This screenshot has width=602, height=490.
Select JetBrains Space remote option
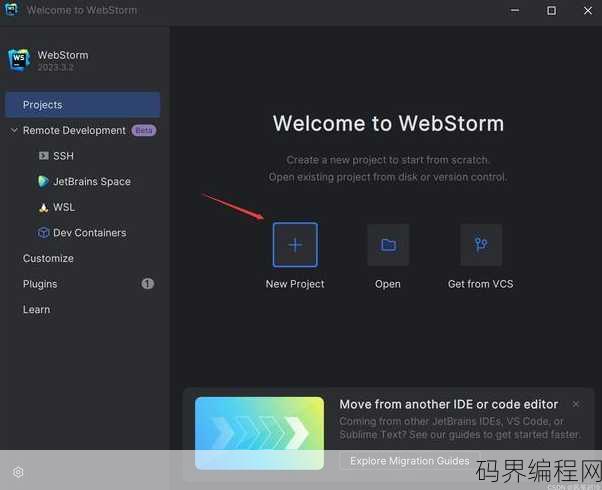[x=92, y=182]
